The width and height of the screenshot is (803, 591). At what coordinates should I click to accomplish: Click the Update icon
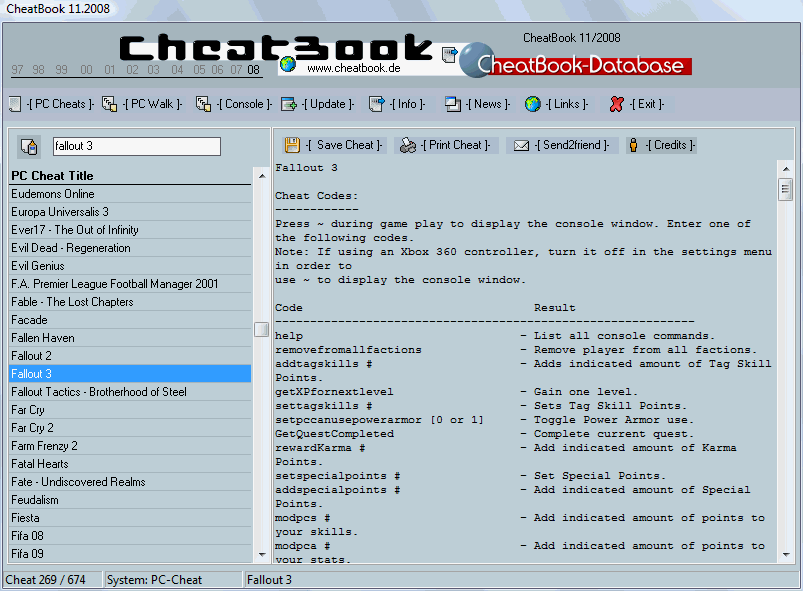[289, 104]
